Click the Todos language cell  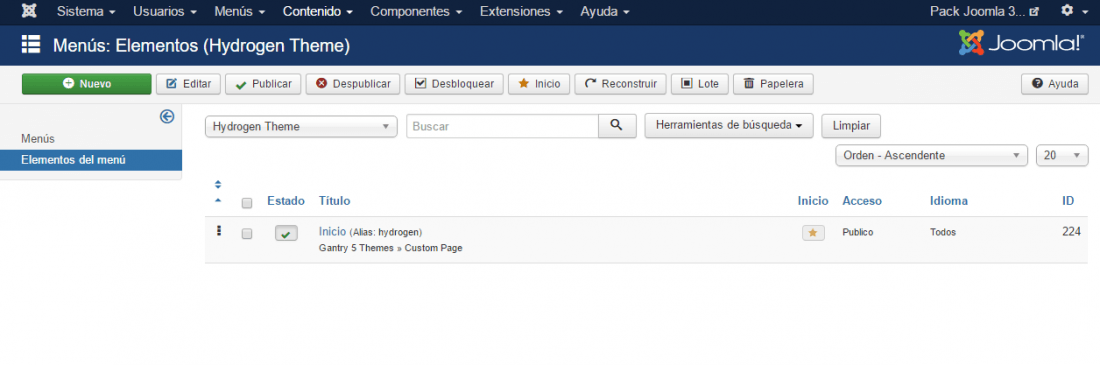click(x=943, y=232)
